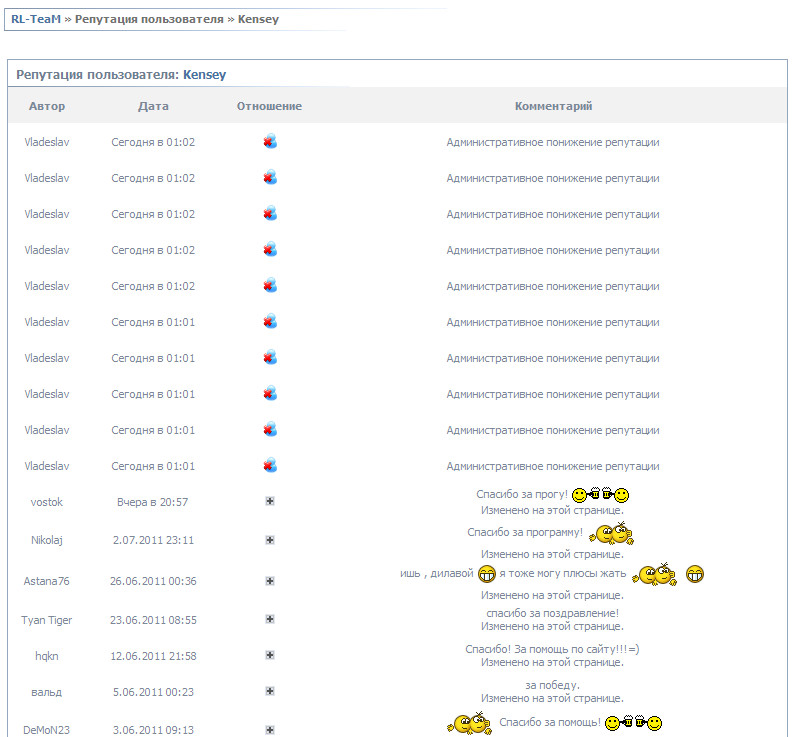Click hugging smileys before 'Спасибо за помощь!'
Screen dimensions: 794x737
469,723
